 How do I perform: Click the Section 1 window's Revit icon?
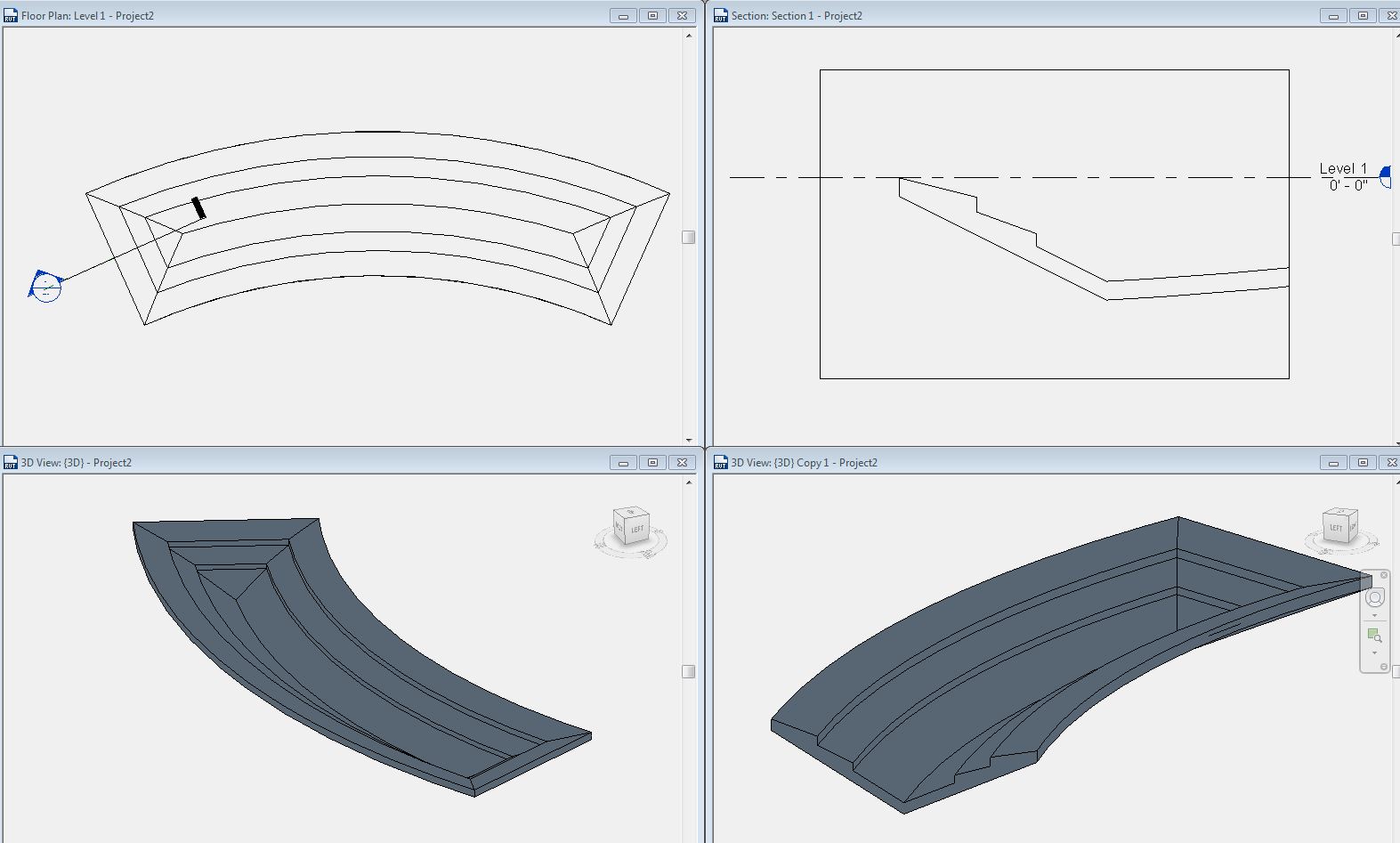(721, 15)
